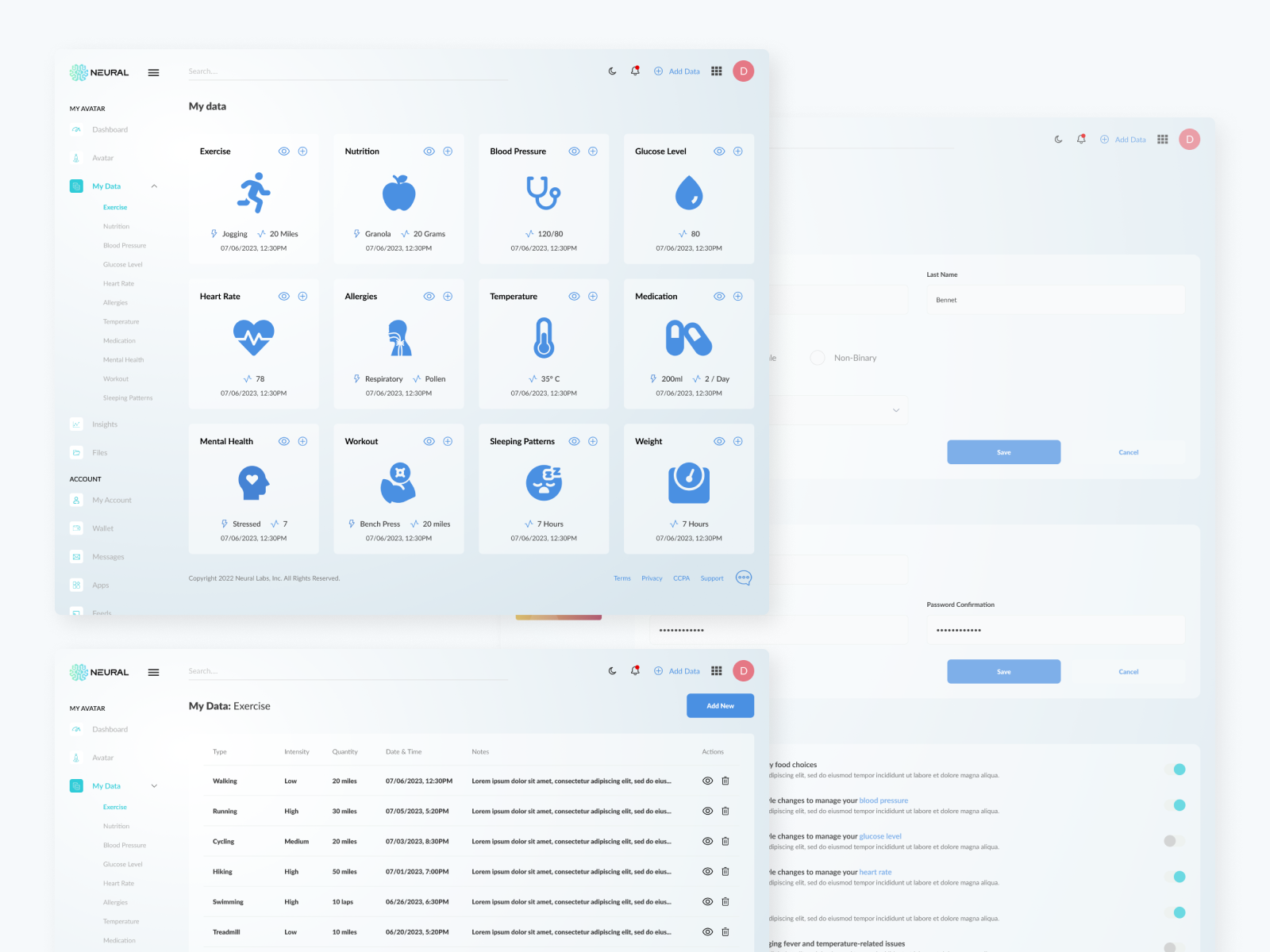Expand My Data in the lower page sidebar
The image size is (1270, 952).
154,785
